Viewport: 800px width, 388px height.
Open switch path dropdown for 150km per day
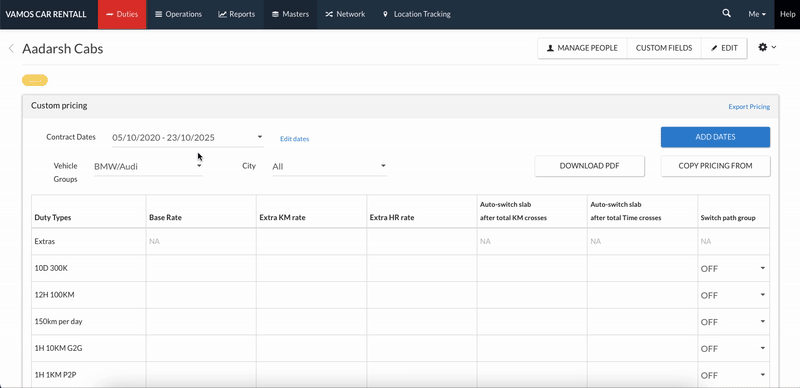733,322
